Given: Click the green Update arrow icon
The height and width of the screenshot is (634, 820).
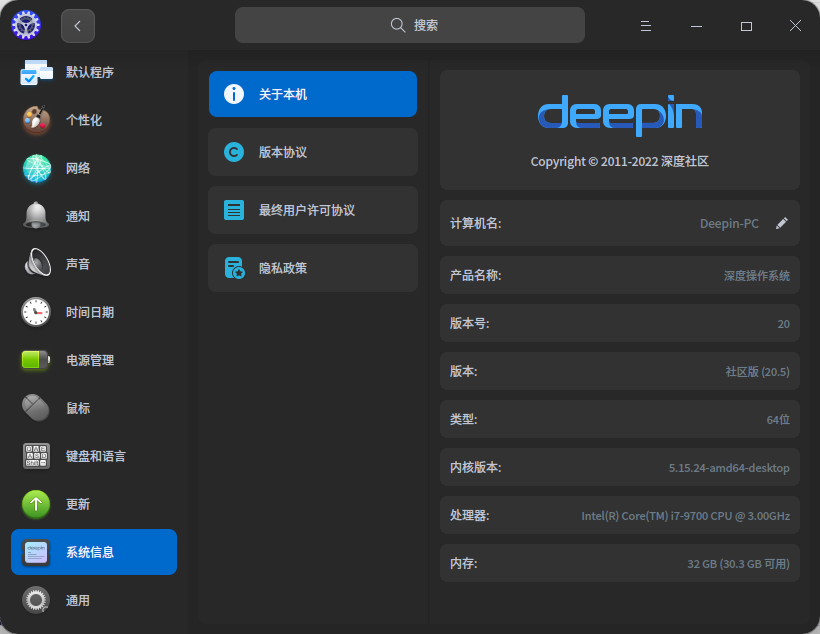Looking at the screenshot, I should tap(36, 504).
